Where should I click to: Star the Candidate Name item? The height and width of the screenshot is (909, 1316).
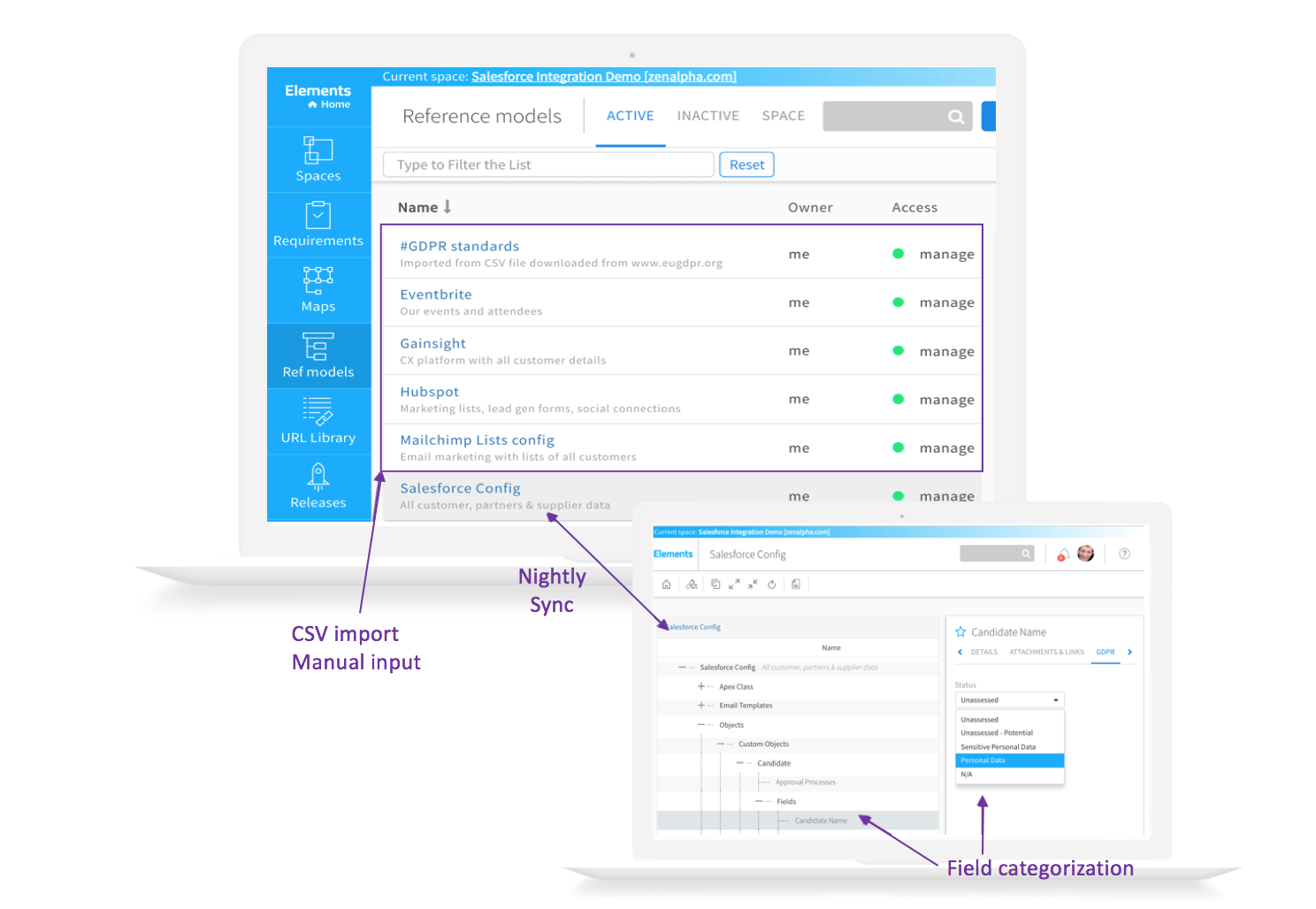tap(960, 632)
